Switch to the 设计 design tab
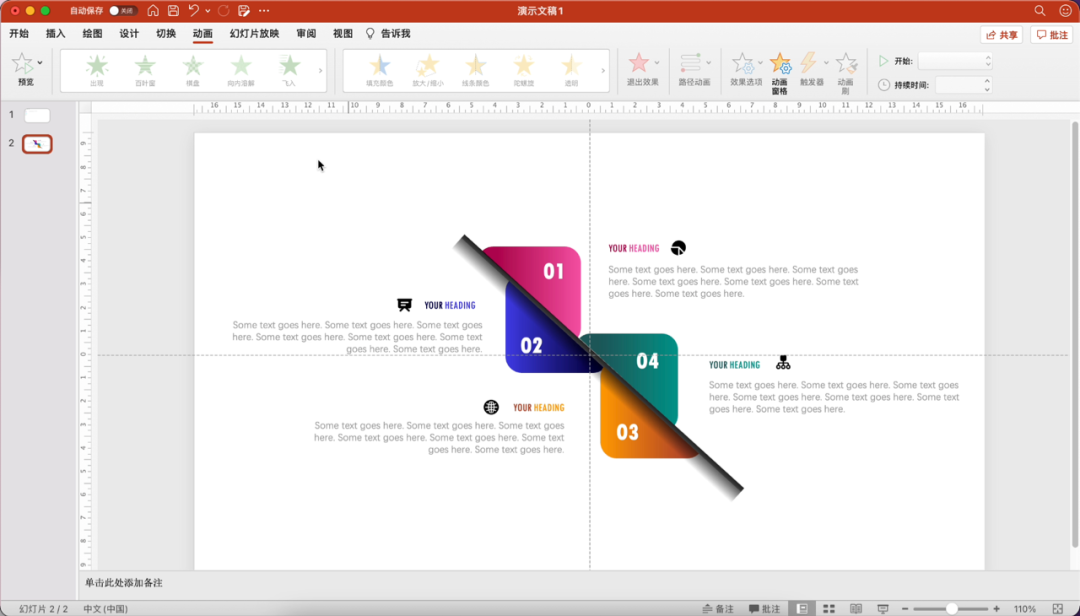 pos(129,34)
